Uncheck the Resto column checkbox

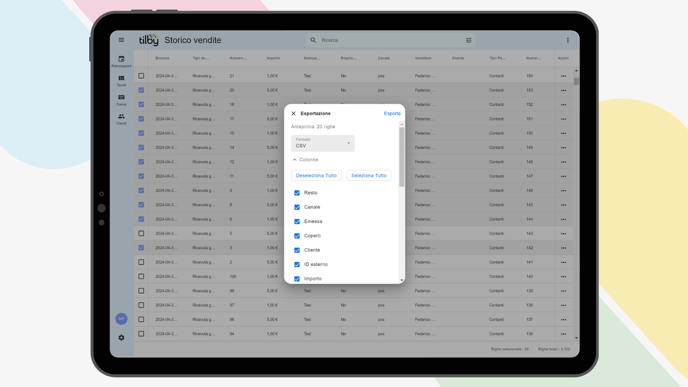(x=297, y=193)
